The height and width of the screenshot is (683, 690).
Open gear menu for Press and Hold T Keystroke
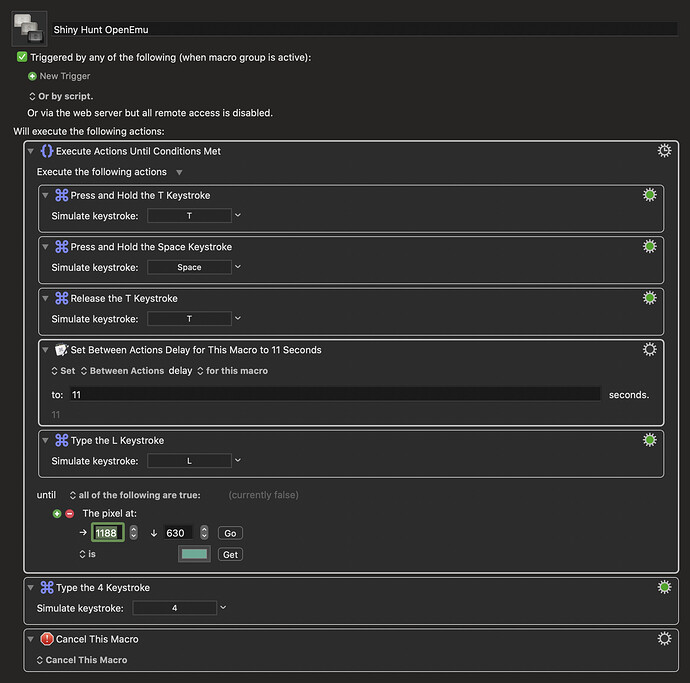pyautogui.click(x=650, y=195)
